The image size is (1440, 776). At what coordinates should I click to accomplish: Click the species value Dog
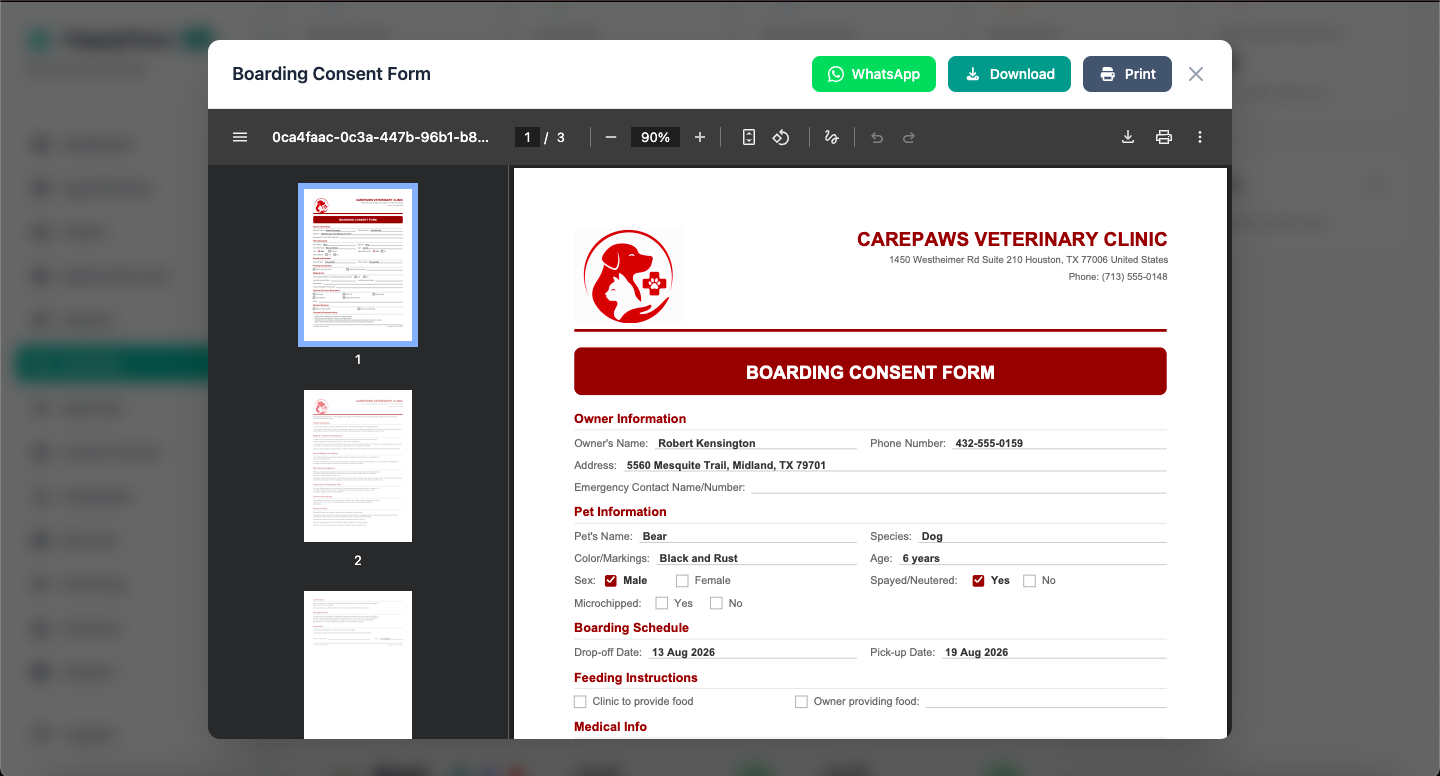(932, 536)
